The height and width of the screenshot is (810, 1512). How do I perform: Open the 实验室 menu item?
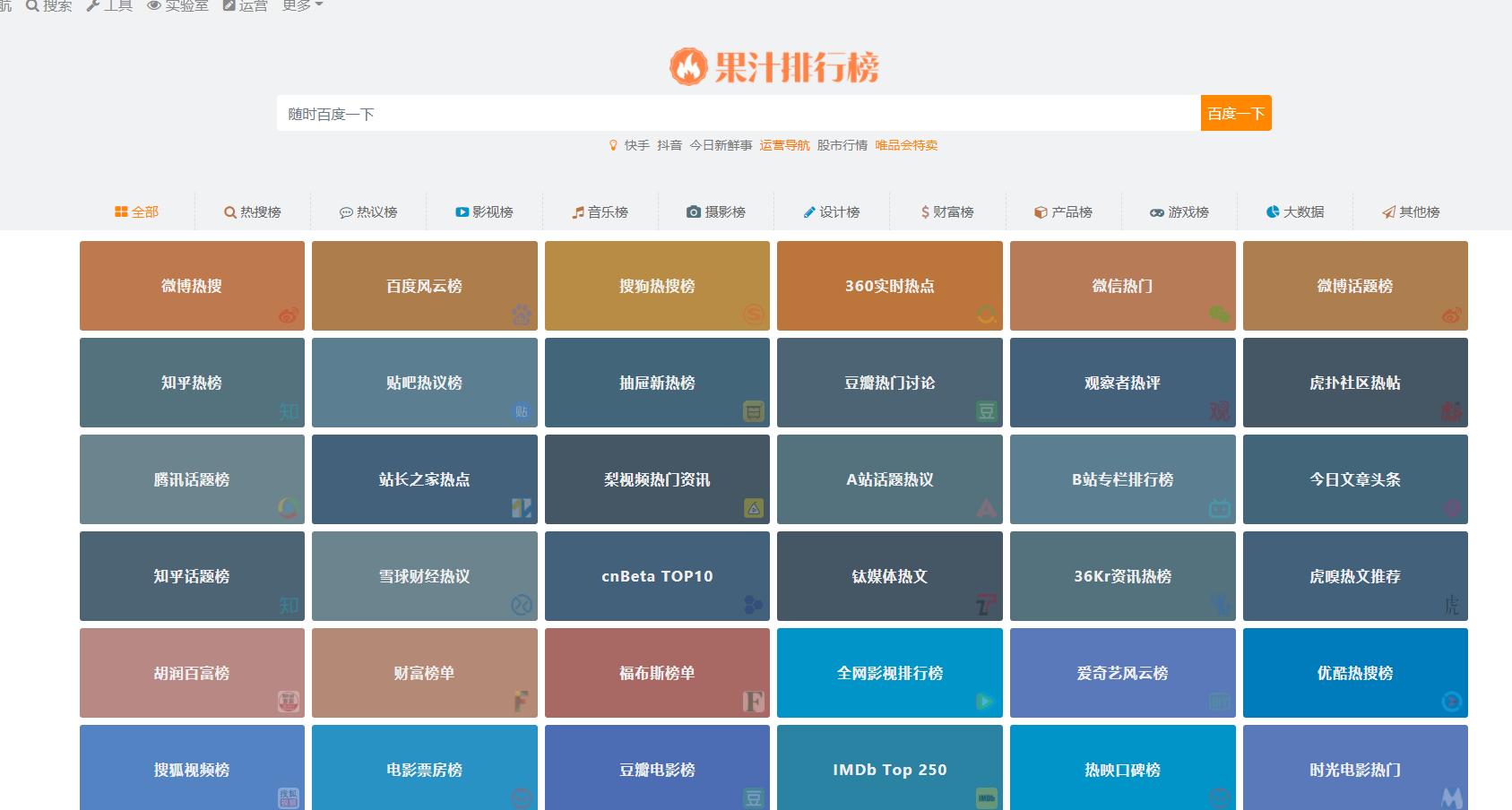tap(177, 5)
